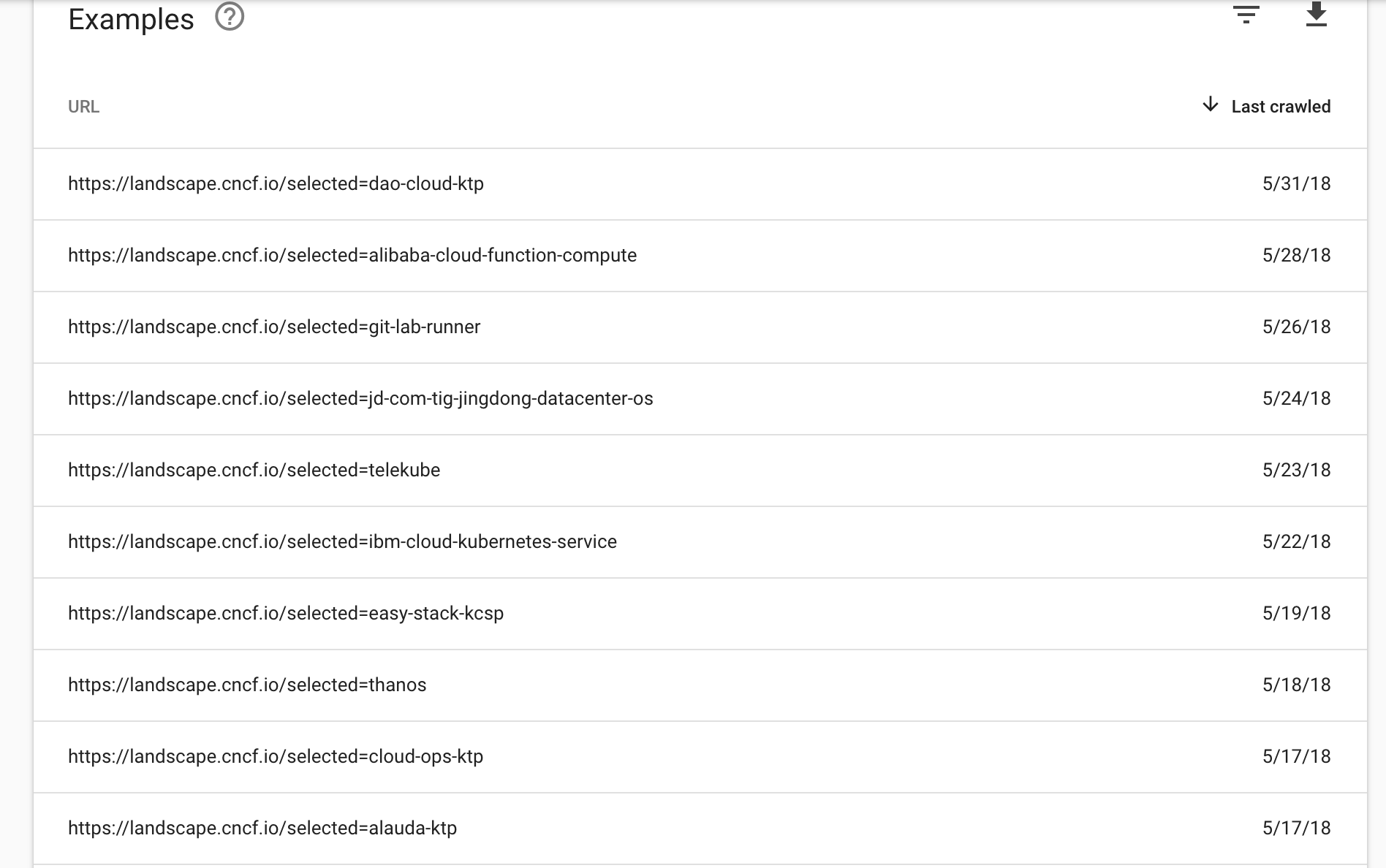Select the thanos example row

(x=246, y=685)
